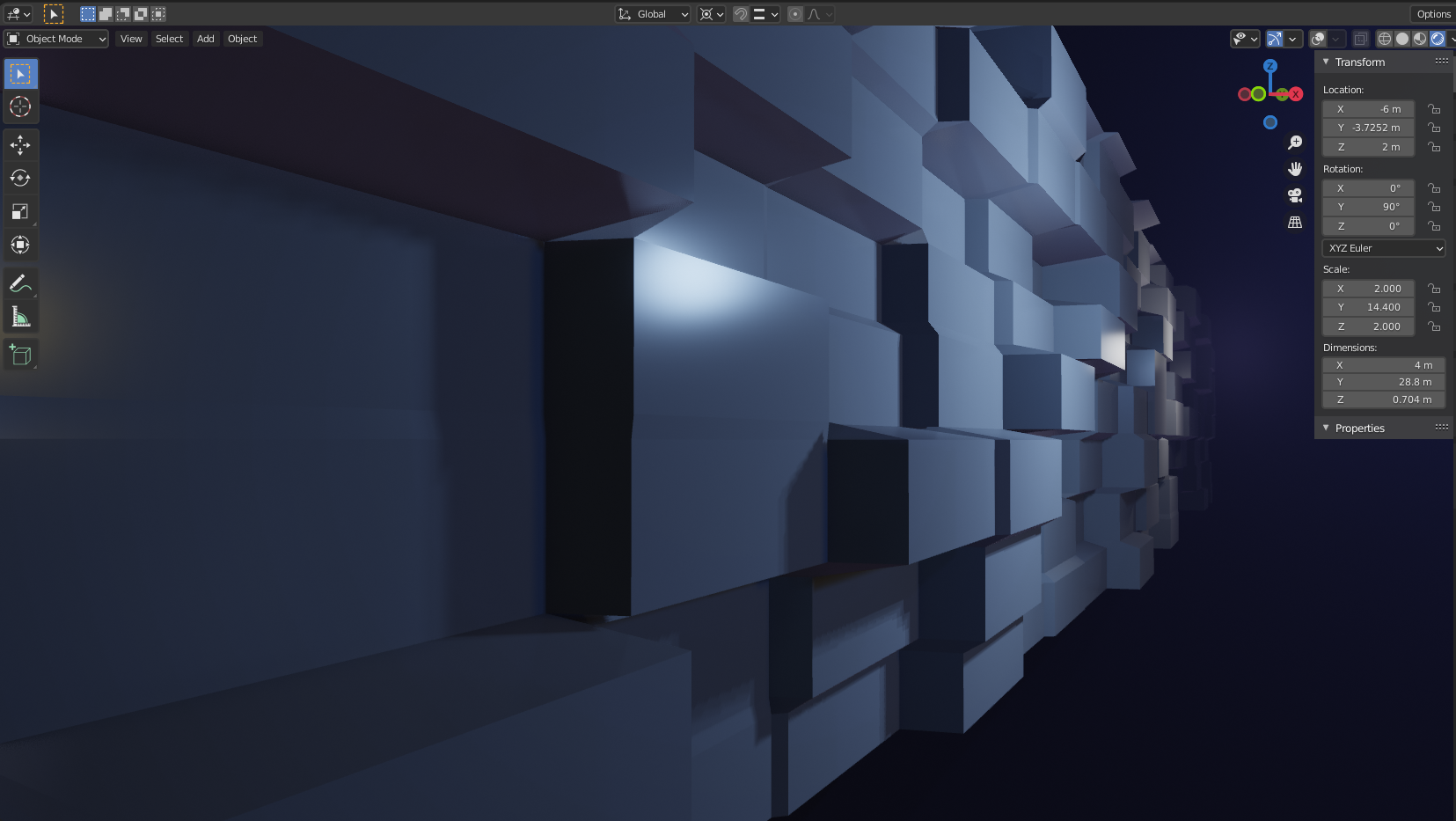Toggle show overlays button
This screenshot has height=821, width=1456.
click(x=1318, y=39)
